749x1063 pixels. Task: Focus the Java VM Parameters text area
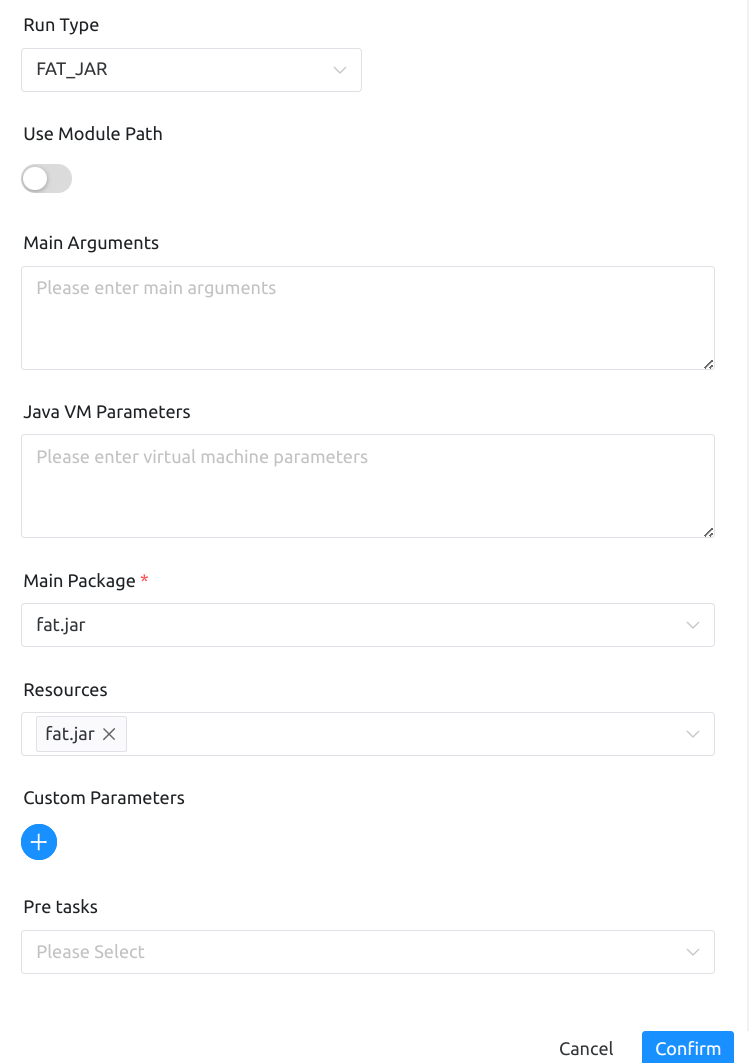pos(367,486)
